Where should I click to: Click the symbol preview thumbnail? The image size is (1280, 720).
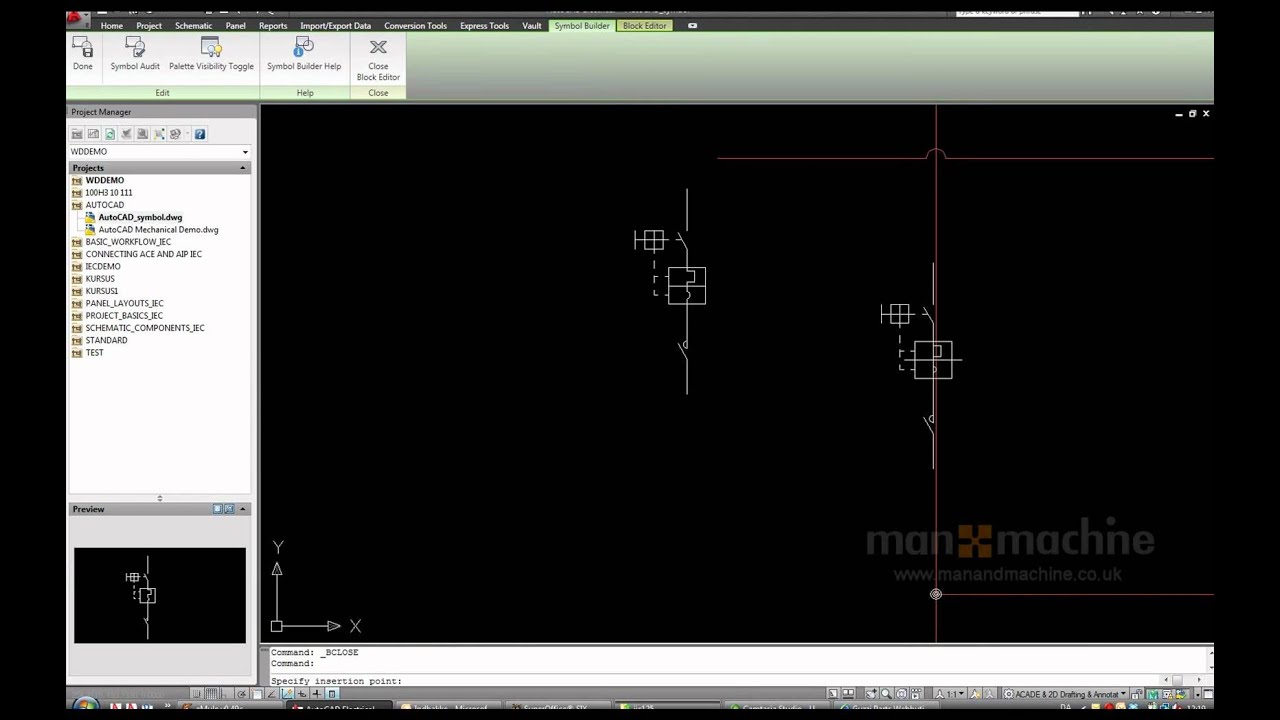159,595
